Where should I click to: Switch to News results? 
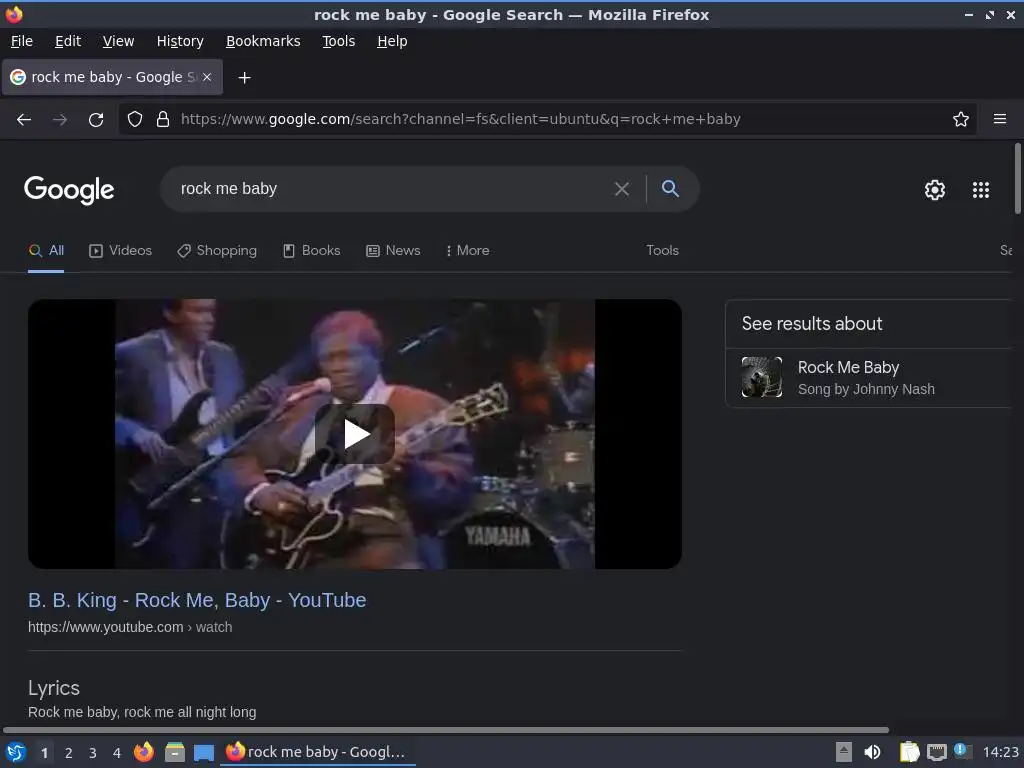coord(392,251)
